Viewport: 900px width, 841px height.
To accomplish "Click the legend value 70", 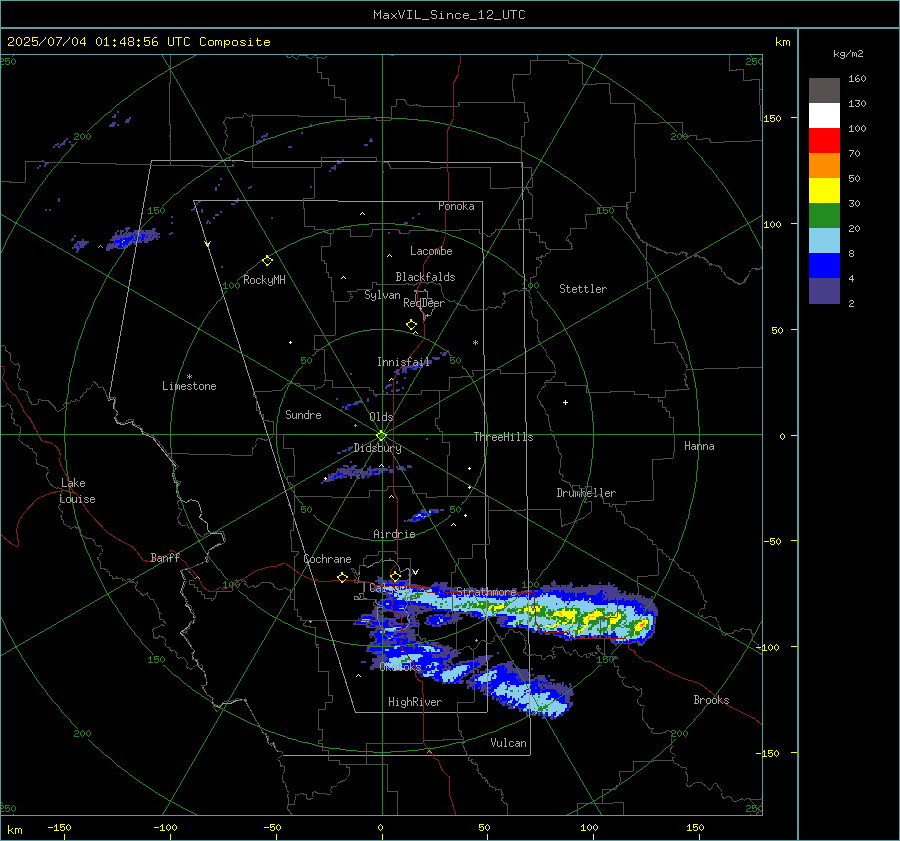I will click(854, 154).
